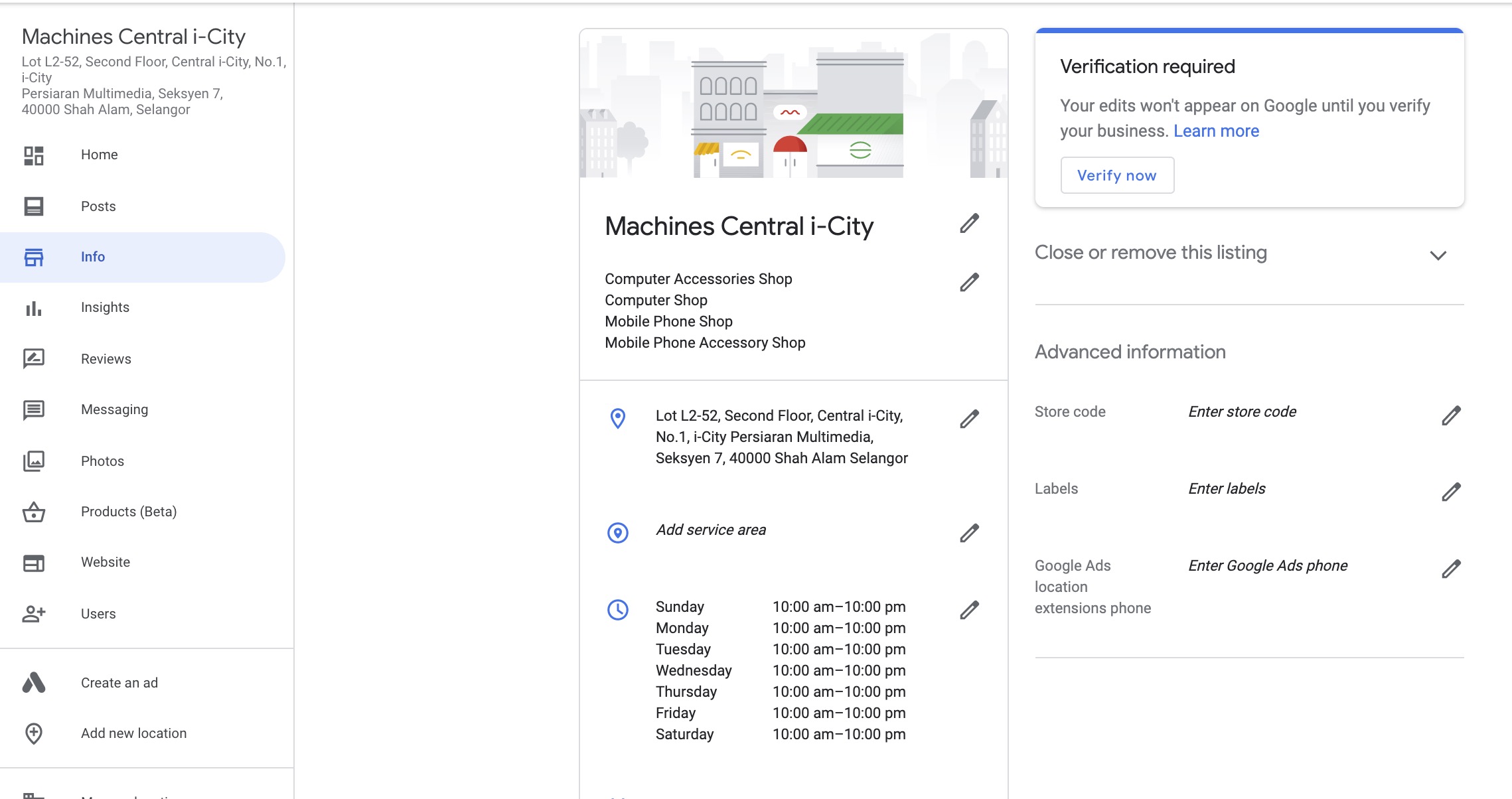The image size is (1512, 799).
Task: Edit Google Ads phone pencil icon
Action: (1452, 569)
